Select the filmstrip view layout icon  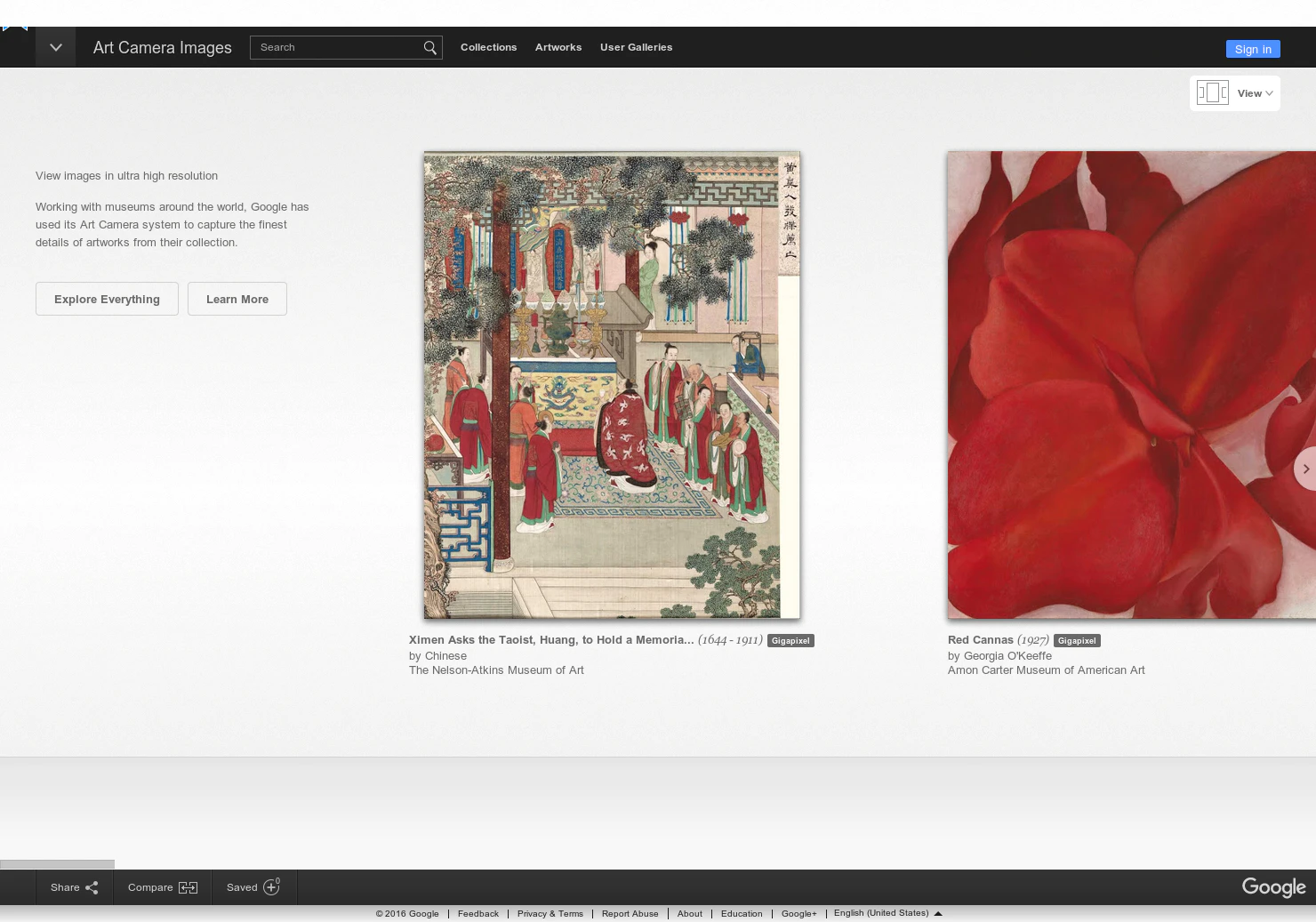click(1213, 92)
